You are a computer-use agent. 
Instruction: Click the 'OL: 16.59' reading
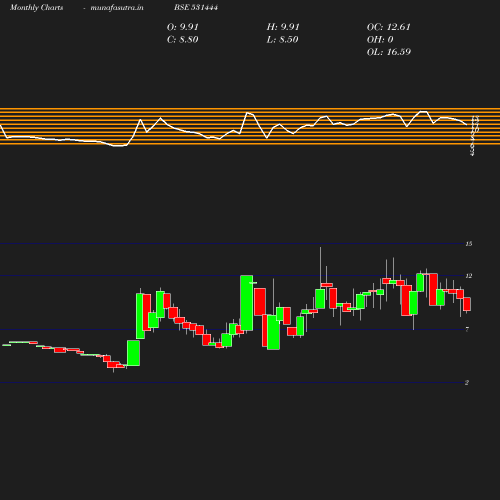click(389, 52)
